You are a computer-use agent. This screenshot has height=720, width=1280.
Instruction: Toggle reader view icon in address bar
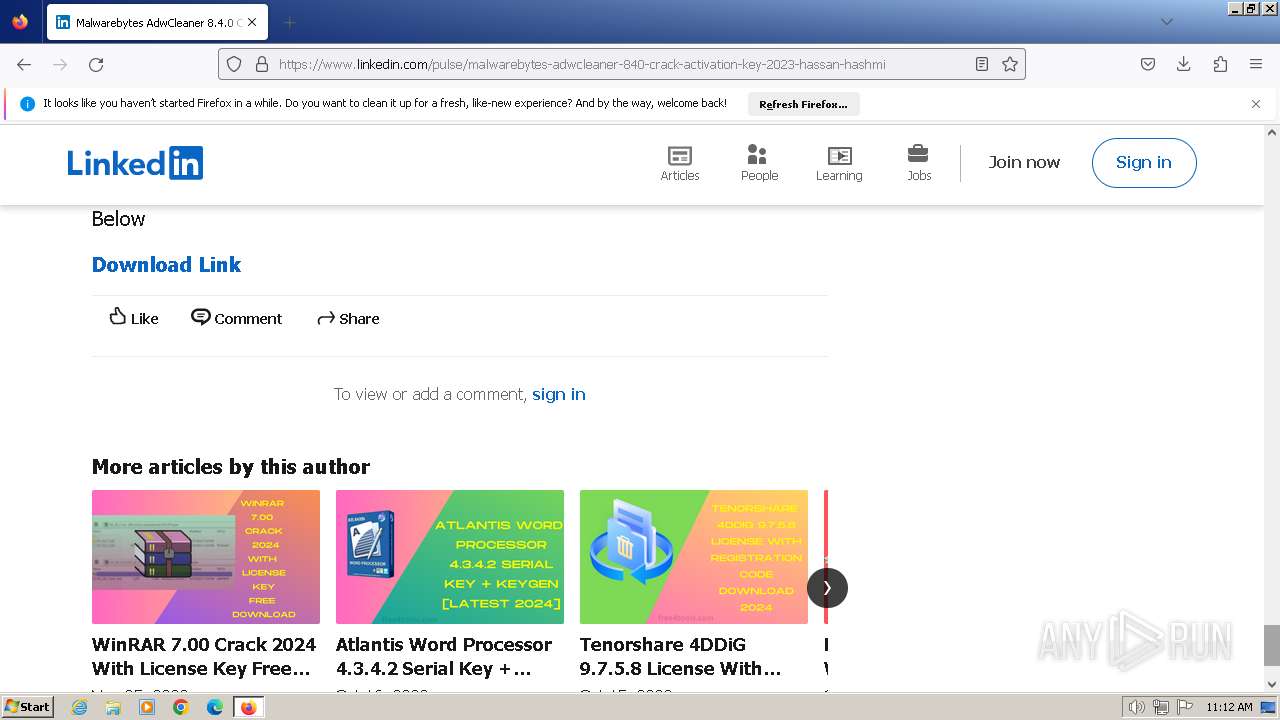[982, 64]
